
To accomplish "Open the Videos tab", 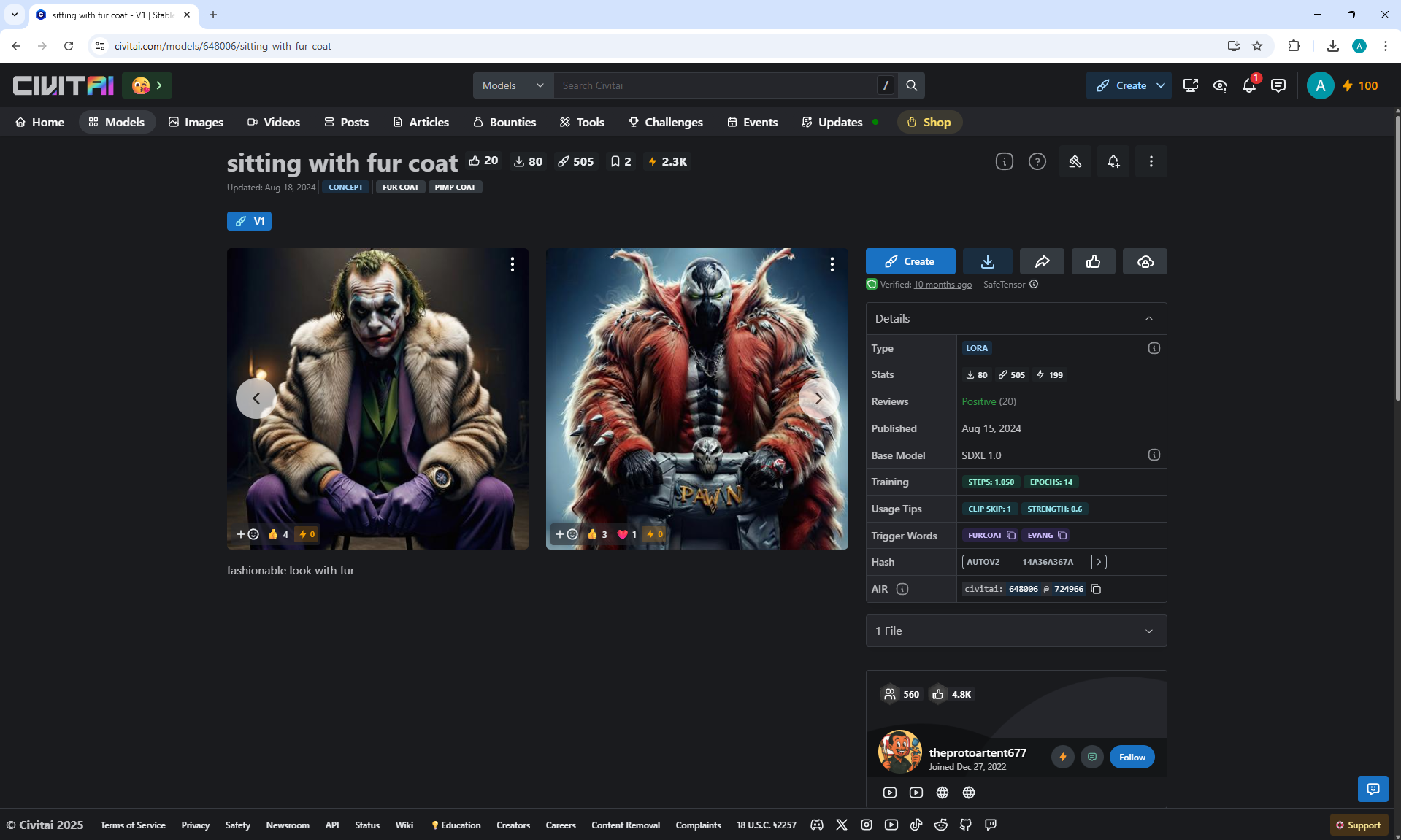I will click(274, 122).
